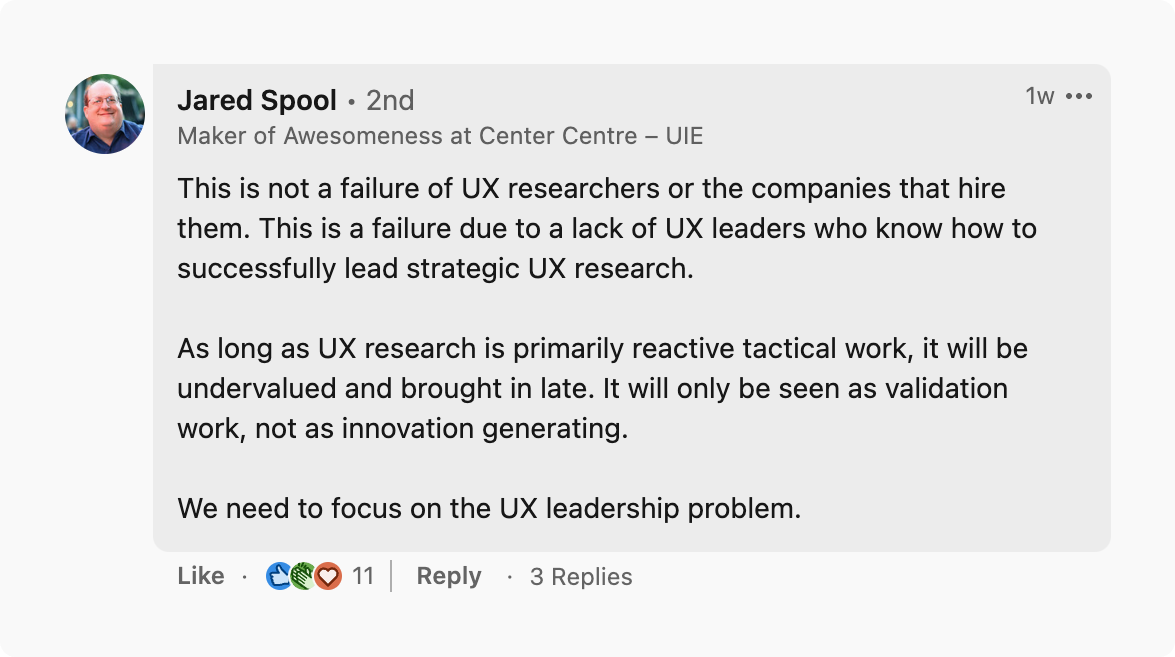The height and width of the screenshot is (657, 1175).
Task: Open Jared Spool's profile photo
Action: click(105, 114)
